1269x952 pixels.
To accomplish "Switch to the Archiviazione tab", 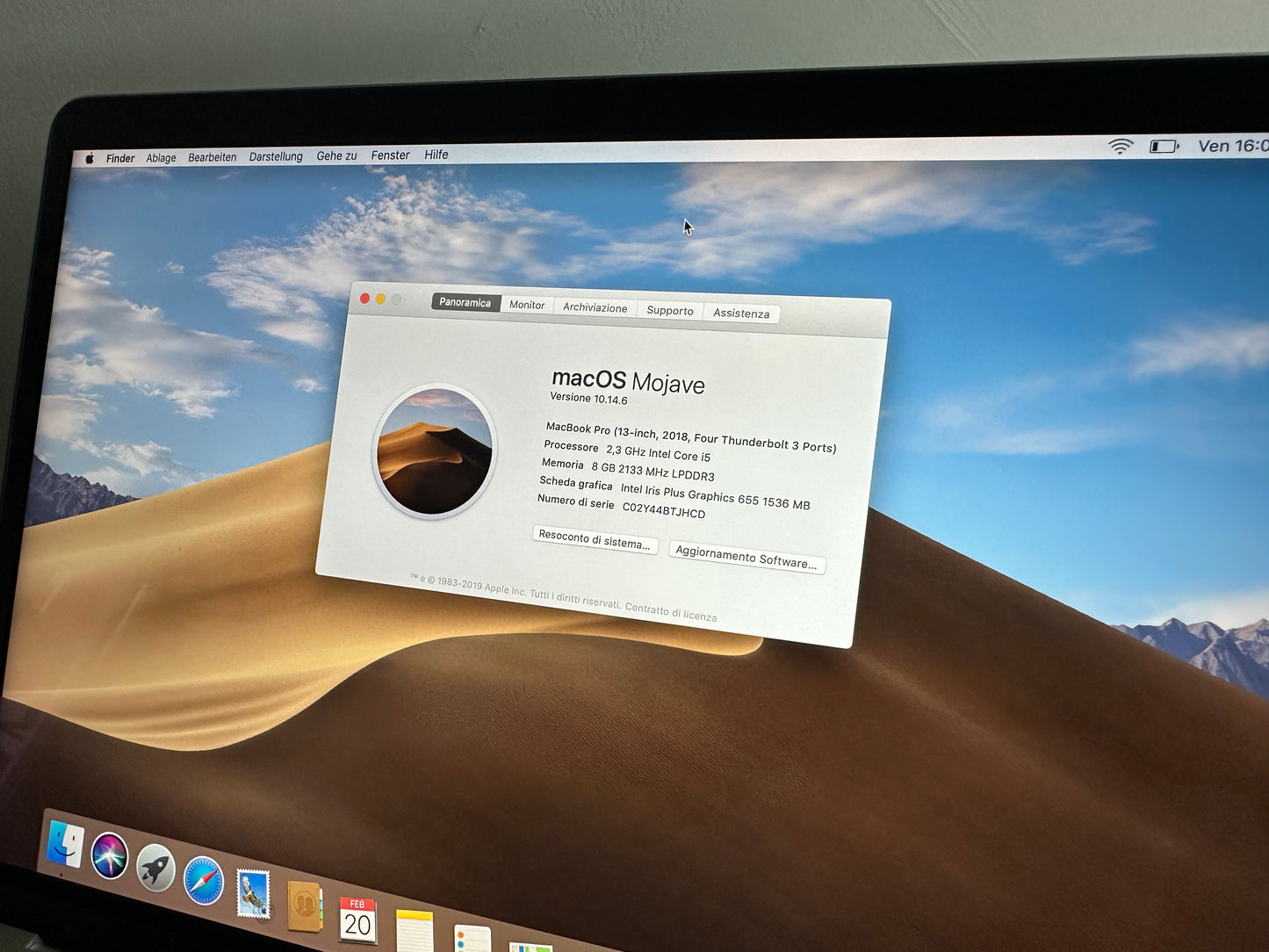I will (x=595, y=308).
